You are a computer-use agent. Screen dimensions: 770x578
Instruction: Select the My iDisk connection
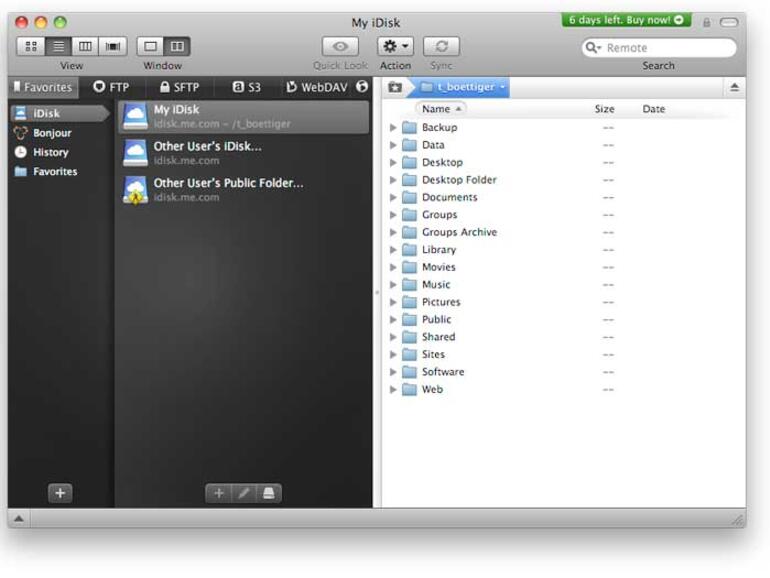coord(244,116)
